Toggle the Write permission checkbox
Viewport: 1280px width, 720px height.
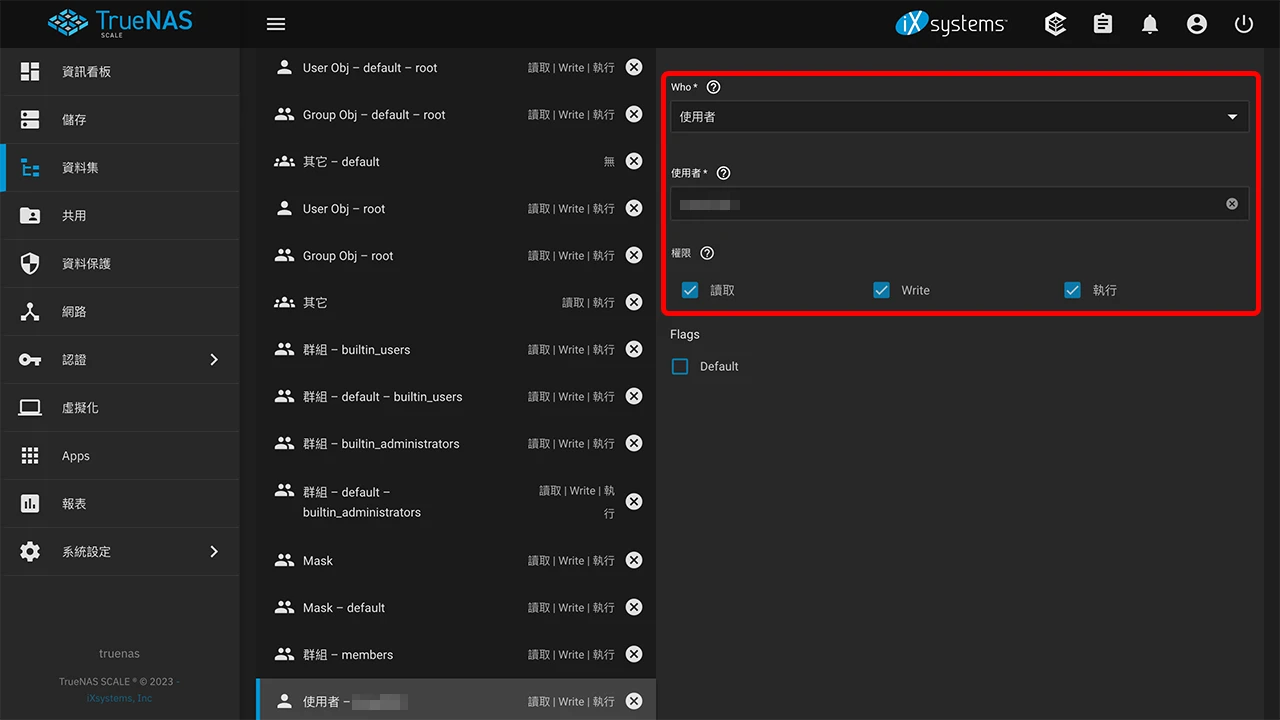[x=881, y=290]
